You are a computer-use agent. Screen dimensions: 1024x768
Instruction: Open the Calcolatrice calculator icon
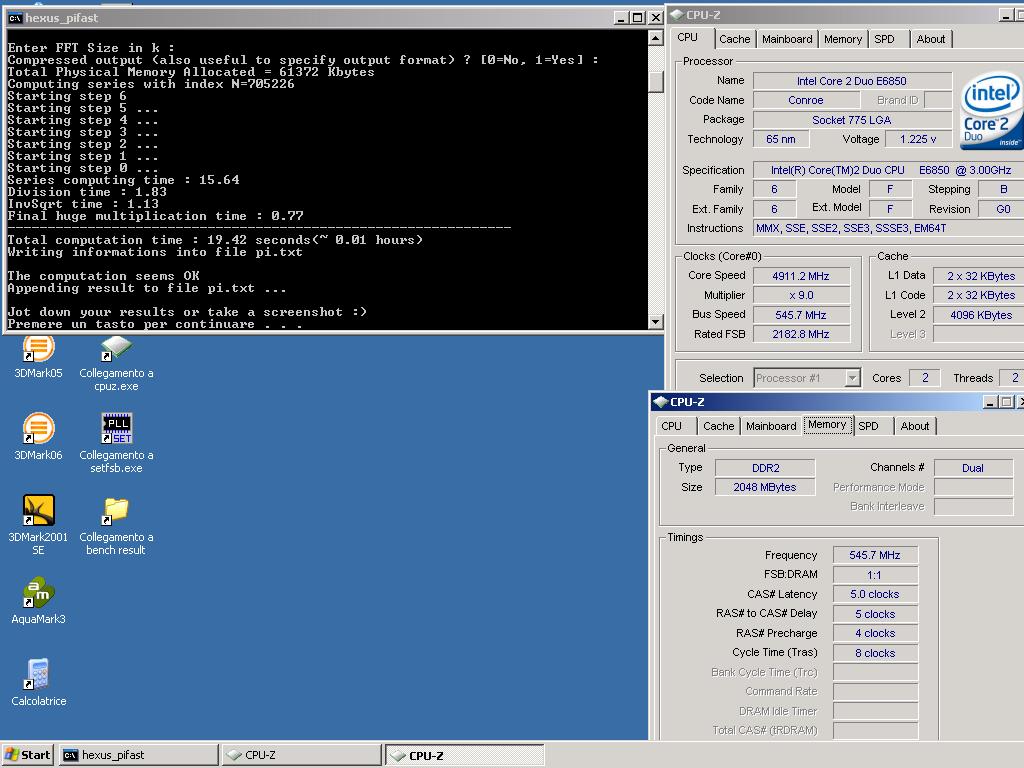39,682
